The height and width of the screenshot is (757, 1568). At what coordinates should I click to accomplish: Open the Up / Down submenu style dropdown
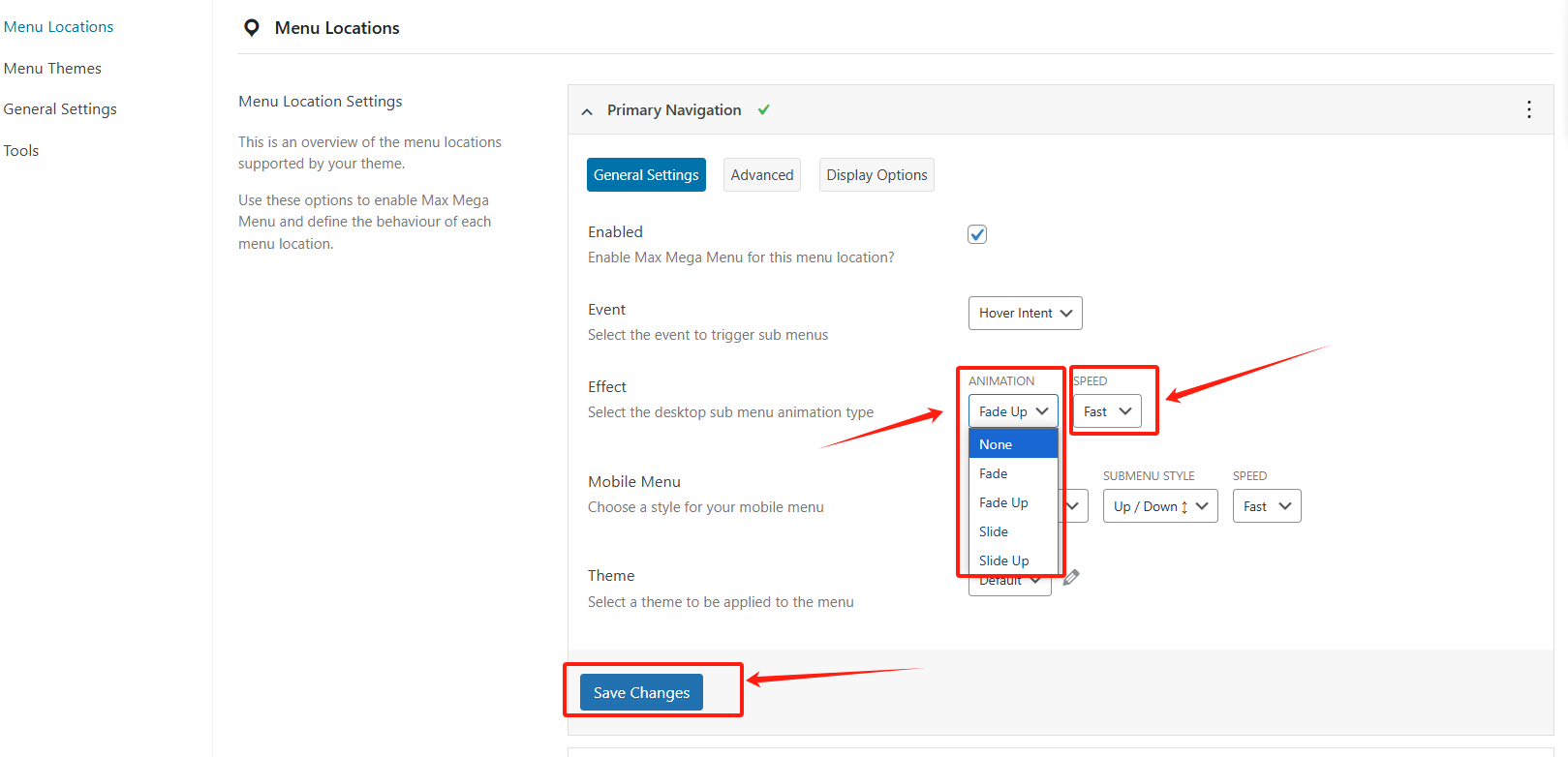click(x=1159, y=506)
